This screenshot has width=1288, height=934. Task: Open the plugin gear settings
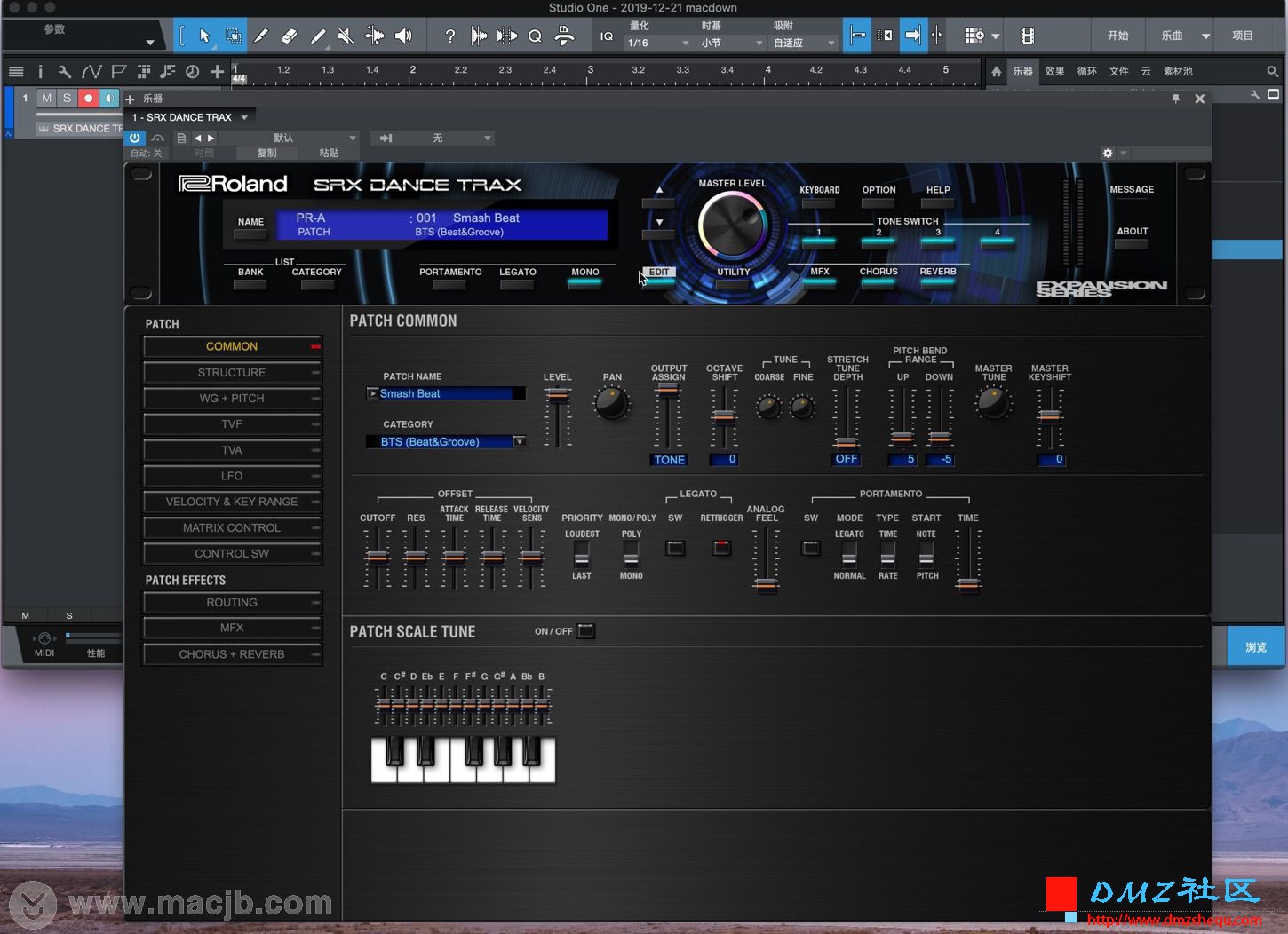1108,153
